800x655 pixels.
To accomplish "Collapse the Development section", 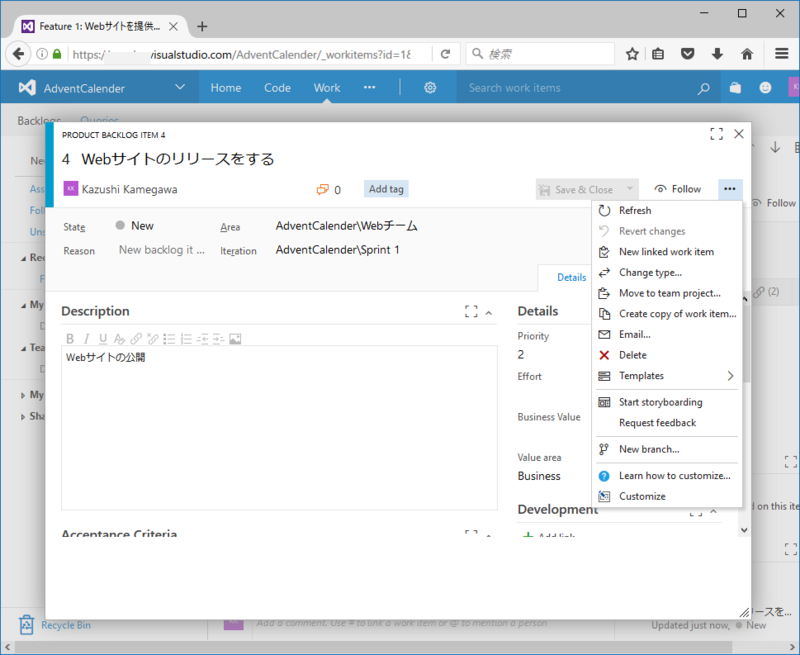I will 713,511.
